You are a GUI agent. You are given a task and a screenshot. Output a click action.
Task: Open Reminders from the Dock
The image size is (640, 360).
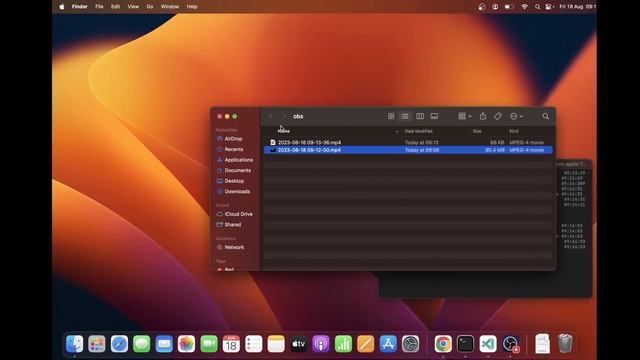click(254, 344)
